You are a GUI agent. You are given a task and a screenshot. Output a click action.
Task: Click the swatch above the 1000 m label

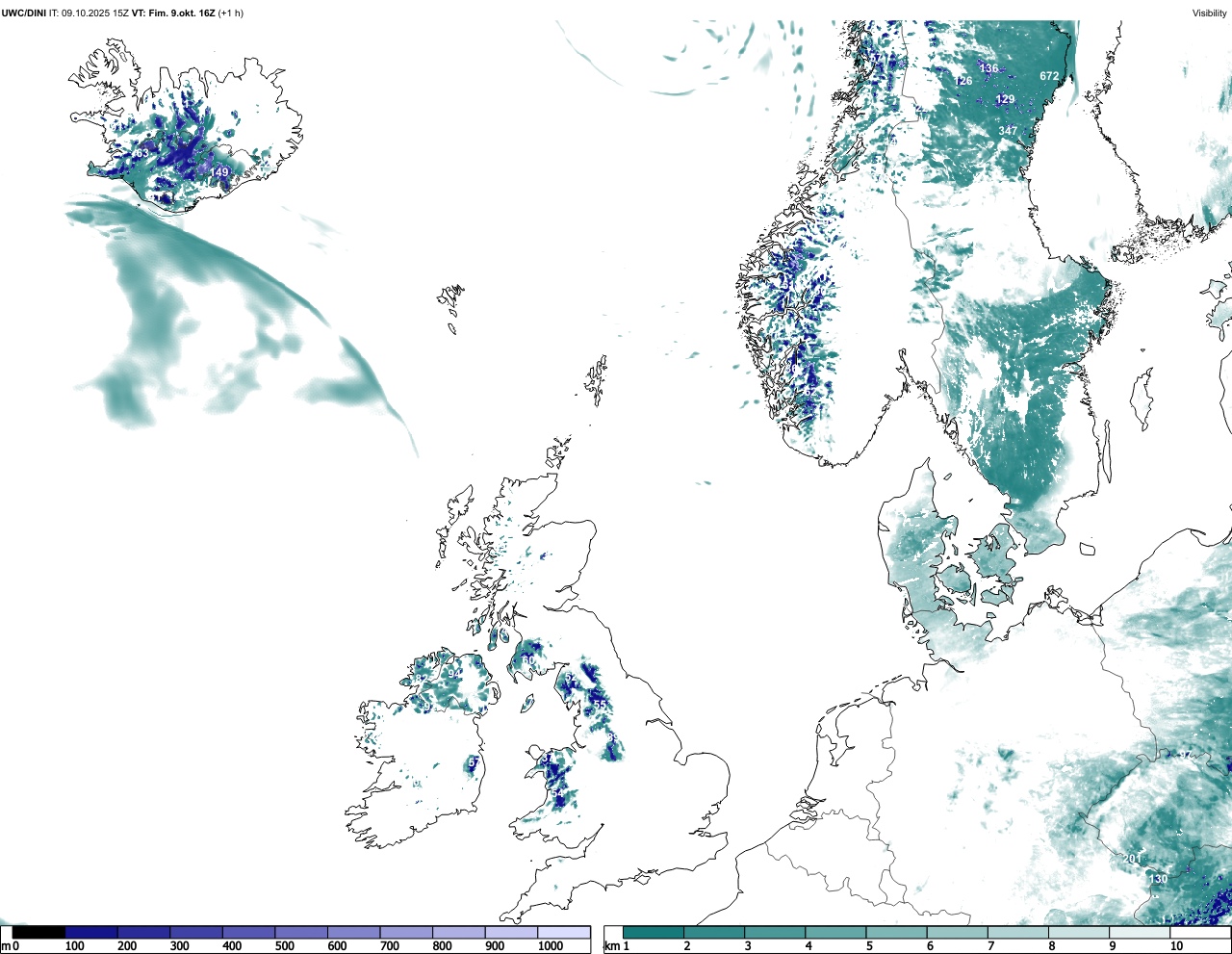coord(563,932)
